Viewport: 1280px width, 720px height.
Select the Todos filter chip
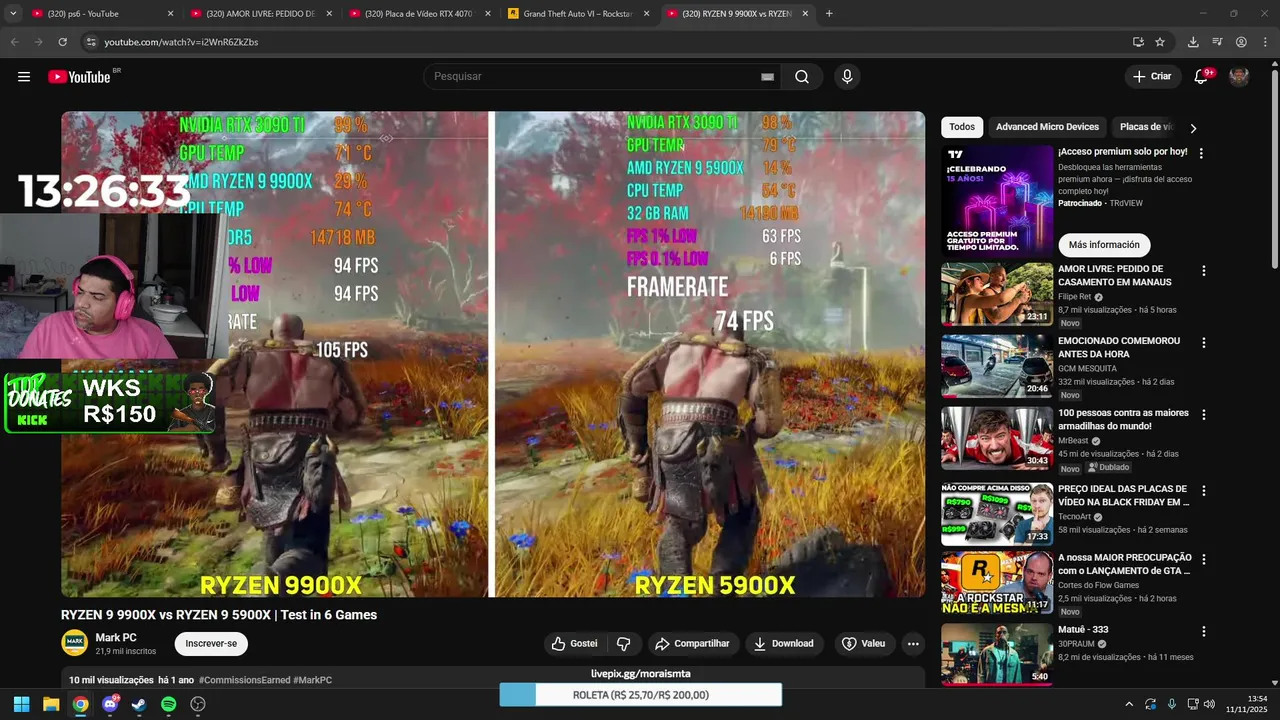(962, 127)
